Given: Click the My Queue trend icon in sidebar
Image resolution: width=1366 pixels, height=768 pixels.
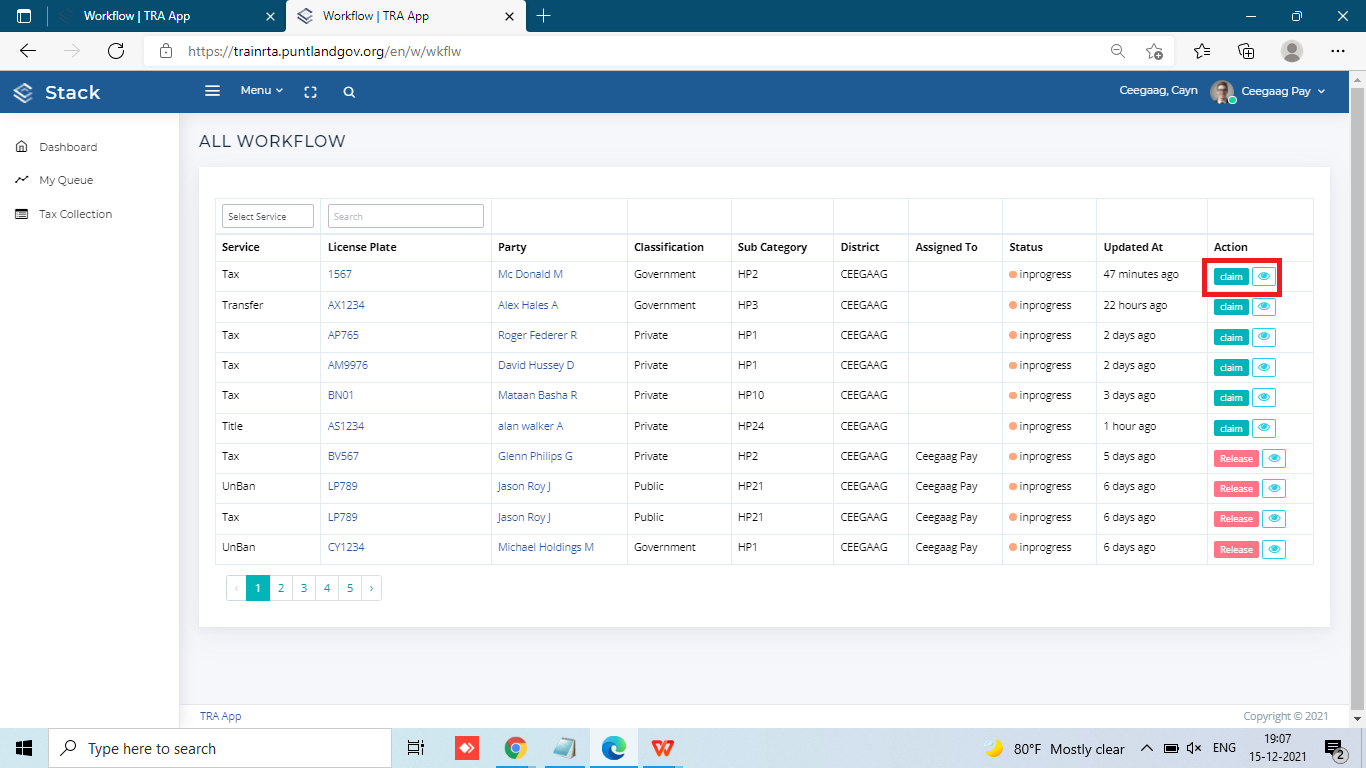Looking at the screenshot, I should pos(22,180).
